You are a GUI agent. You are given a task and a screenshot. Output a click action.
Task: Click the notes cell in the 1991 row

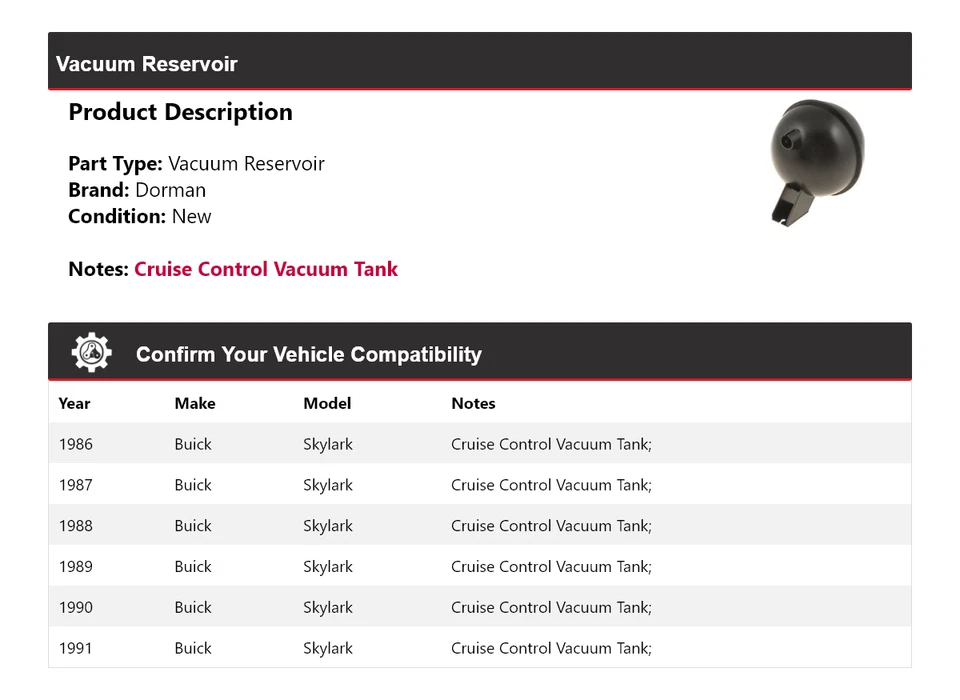point(551,648)
